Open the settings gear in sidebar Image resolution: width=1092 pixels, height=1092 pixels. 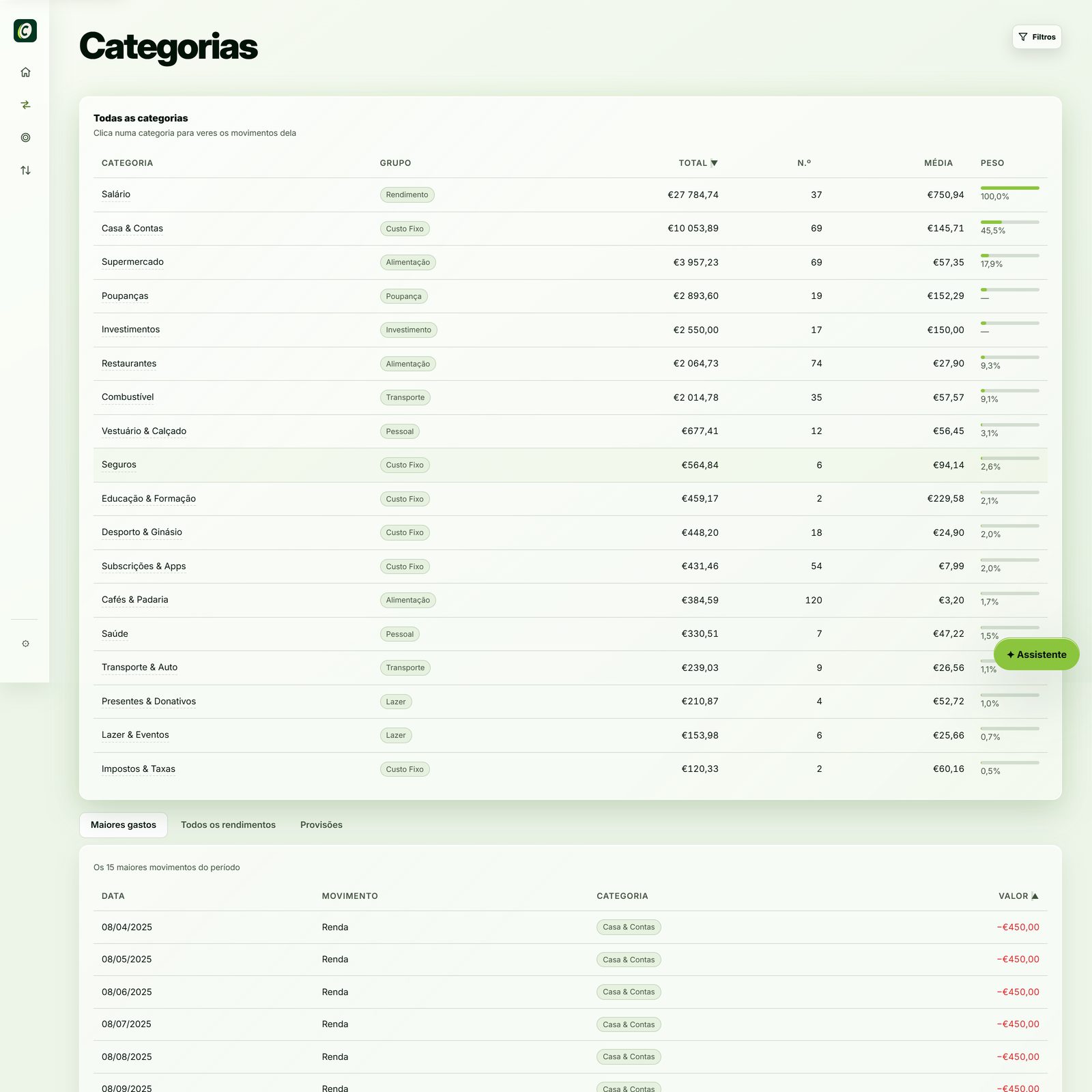[x=25, y=644]
